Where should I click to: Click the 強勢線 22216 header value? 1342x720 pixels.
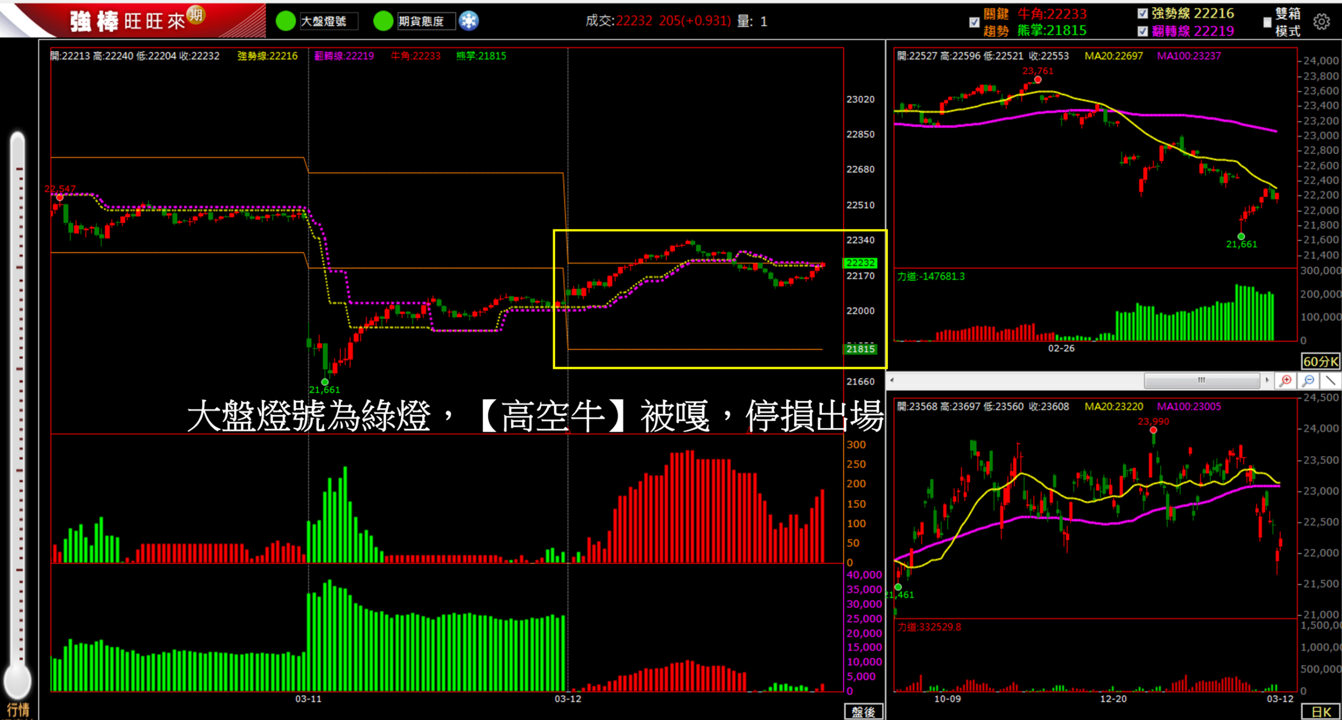pyautogui.click(x=1193, y=13)
